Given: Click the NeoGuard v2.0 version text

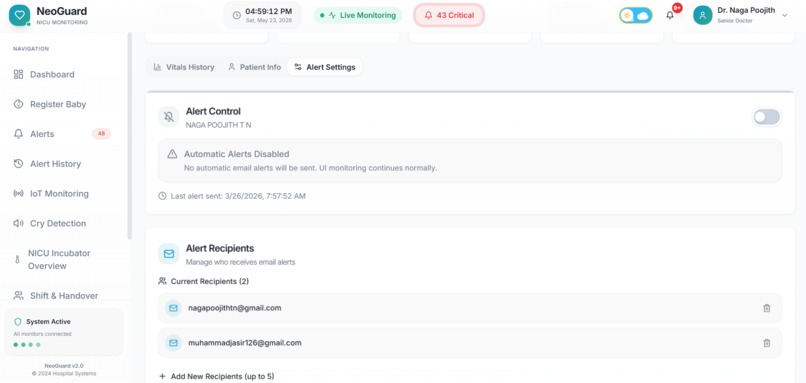Looking at the screenshot, I should coord(64,366).
